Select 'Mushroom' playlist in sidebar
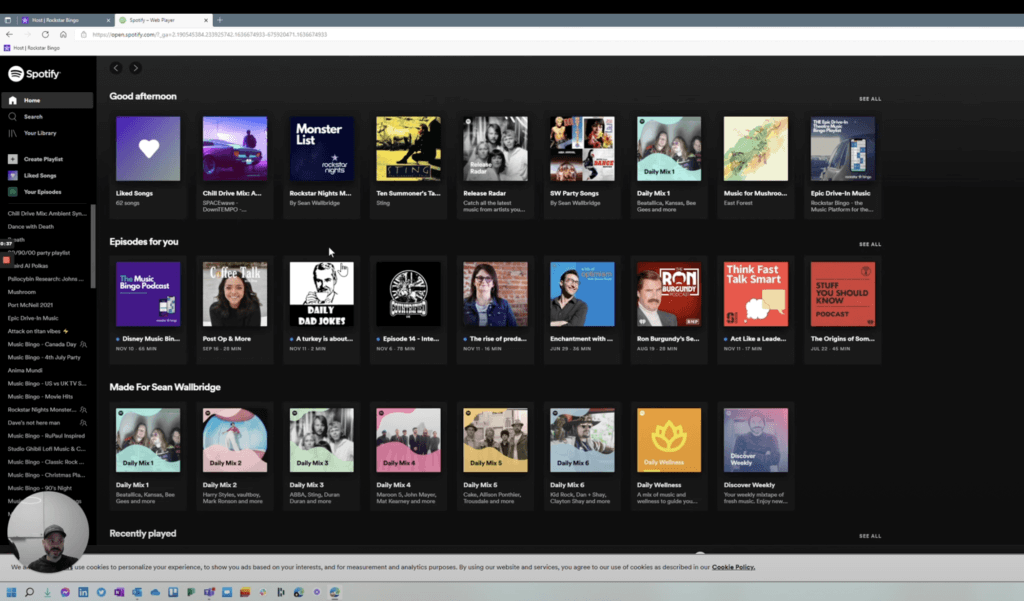Screen dimensions: 1024x601 22,292
